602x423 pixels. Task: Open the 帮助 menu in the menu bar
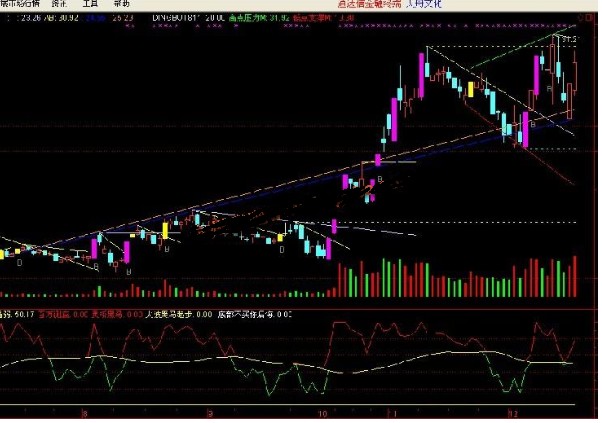[122, 3]
